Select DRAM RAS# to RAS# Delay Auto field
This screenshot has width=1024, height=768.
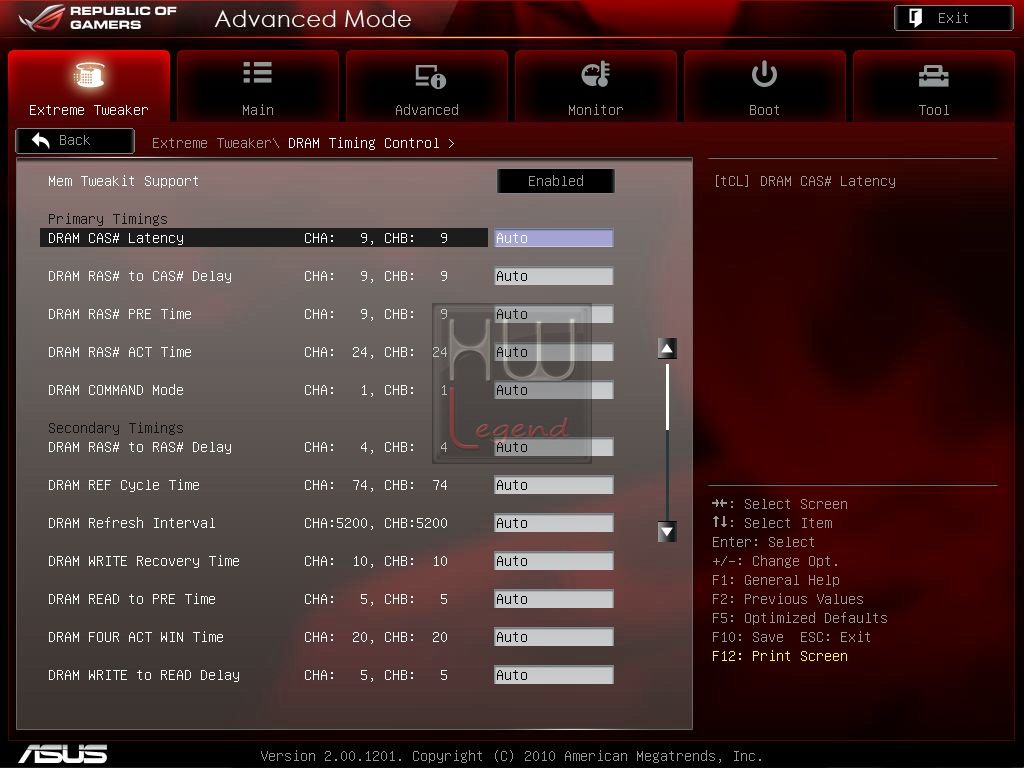point(554,447)
